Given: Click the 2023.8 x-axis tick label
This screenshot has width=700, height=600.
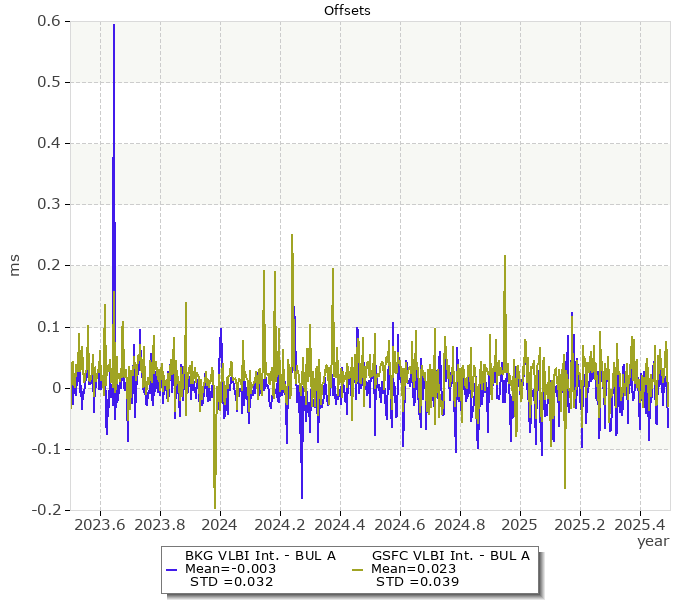Looking at the screenshot, I should [159, 525].
